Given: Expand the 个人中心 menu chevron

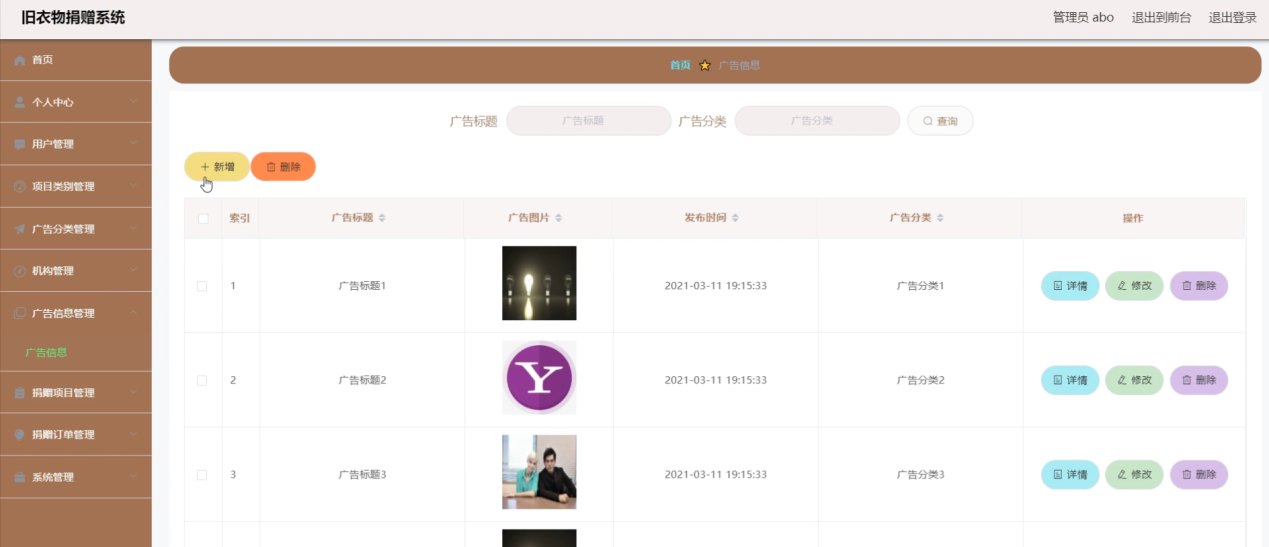Looking at the screenshot, I should 133,102.
